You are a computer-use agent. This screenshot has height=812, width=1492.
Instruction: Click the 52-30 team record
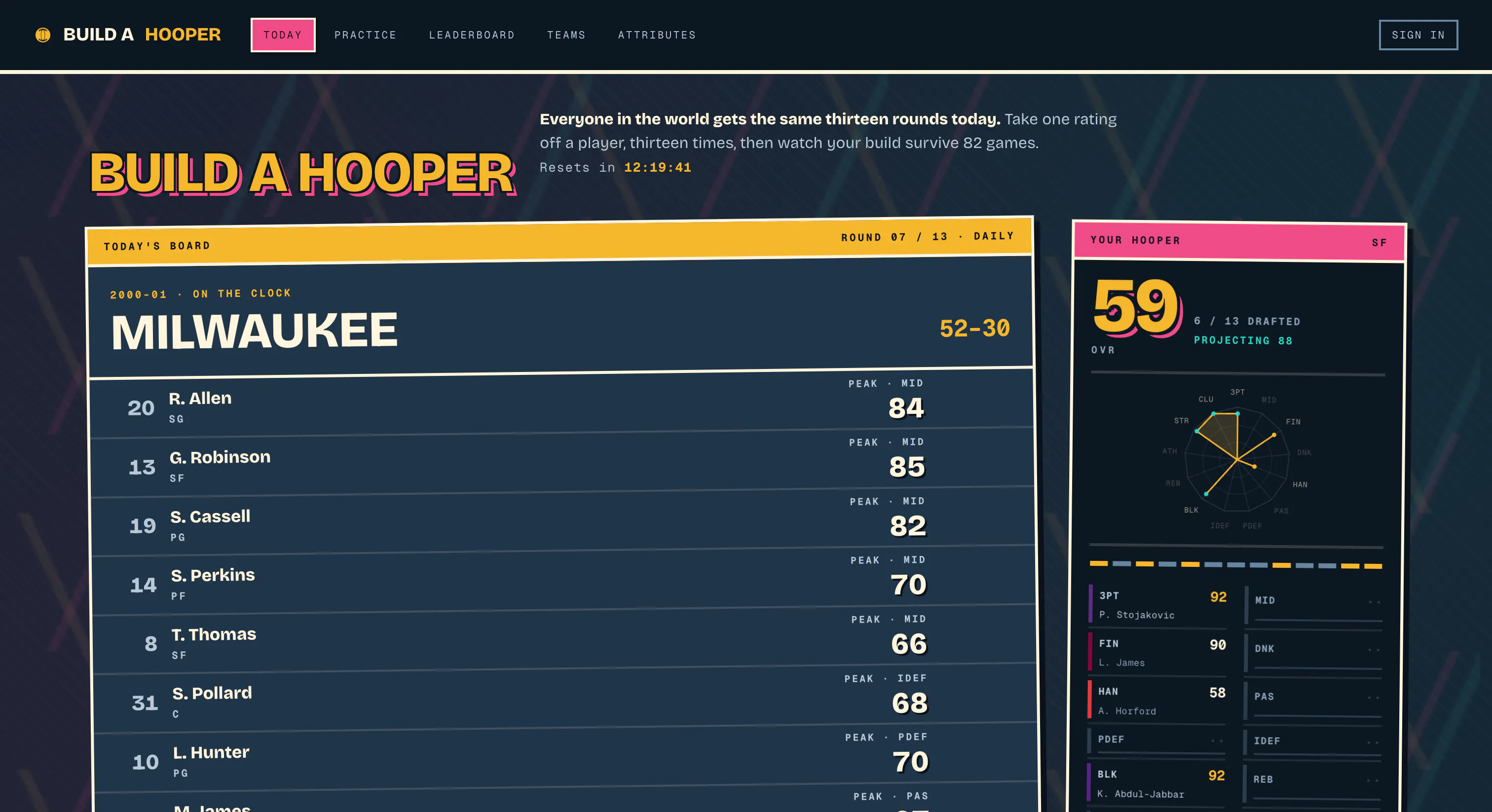(x=975, y=329)
